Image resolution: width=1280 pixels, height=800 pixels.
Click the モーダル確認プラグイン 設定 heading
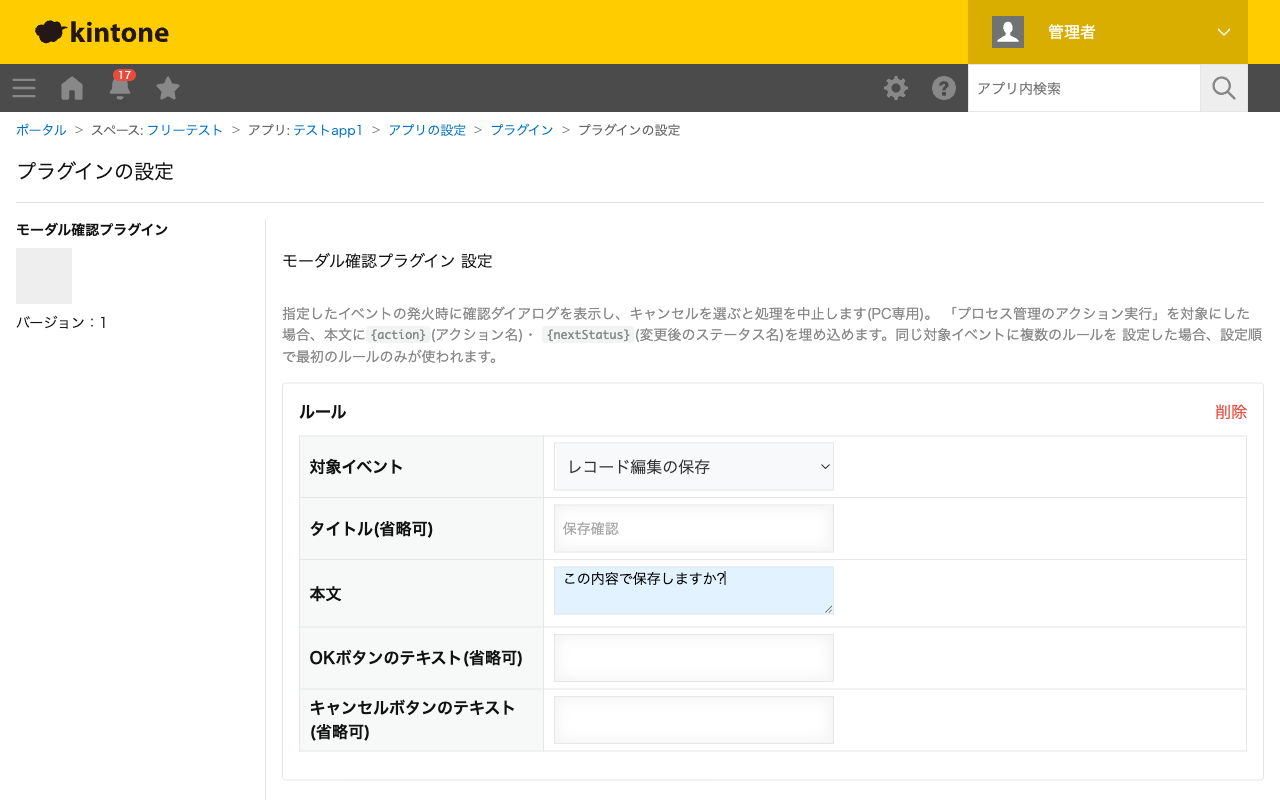(x=387, y=261)
